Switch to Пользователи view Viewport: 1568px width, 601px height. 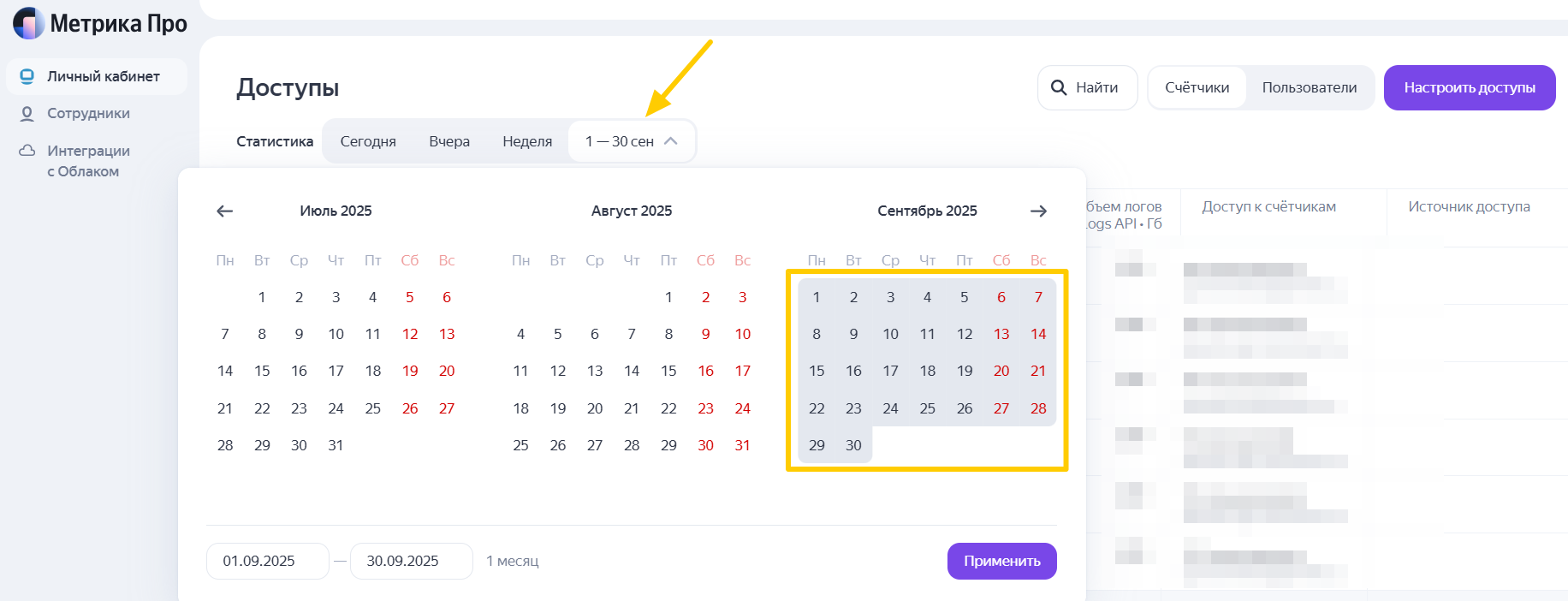tap(1309, 87)
